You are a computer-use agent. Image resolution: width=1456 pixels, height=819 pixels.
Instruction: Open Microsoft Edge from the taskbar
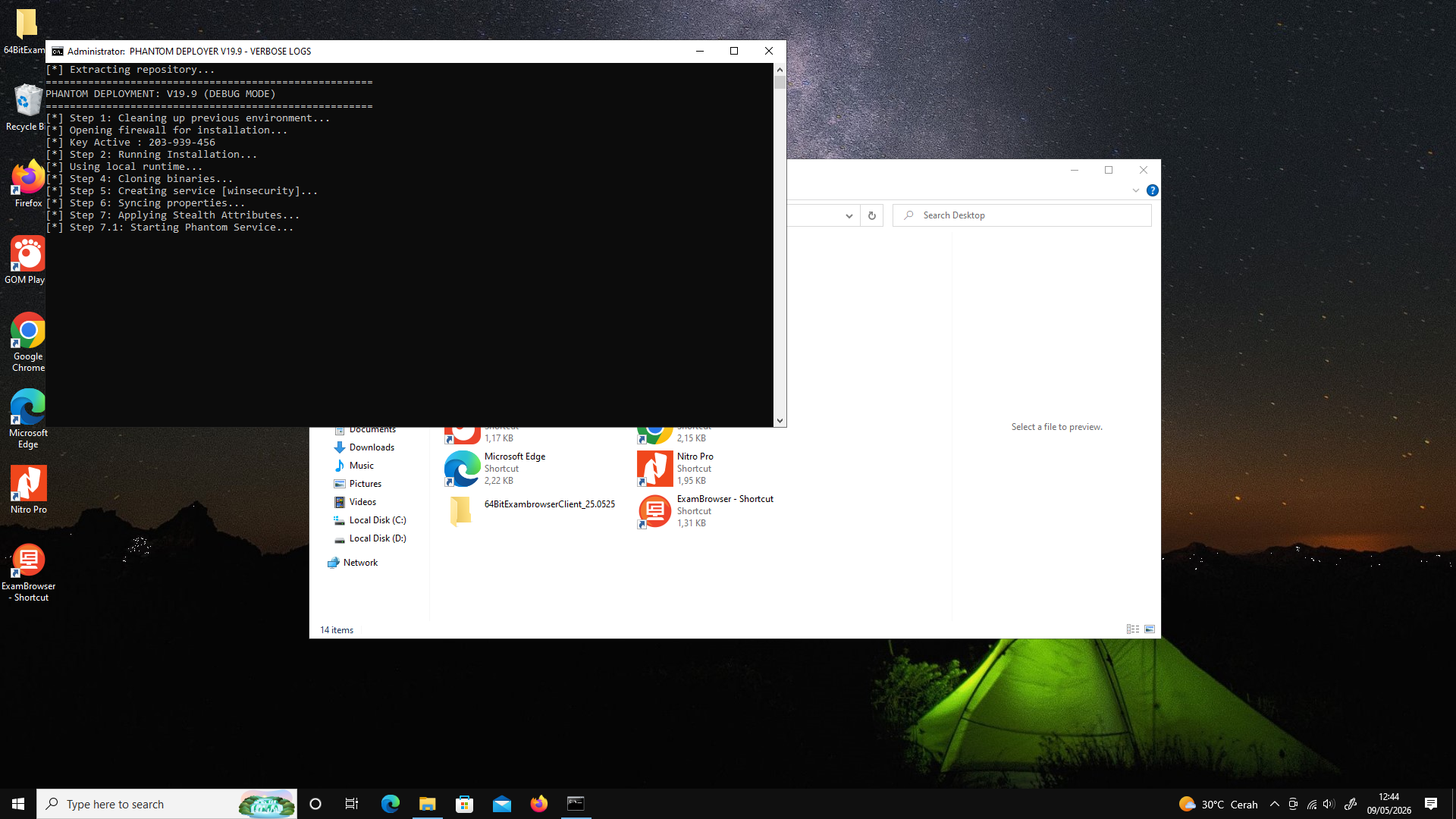pos(391,804)
